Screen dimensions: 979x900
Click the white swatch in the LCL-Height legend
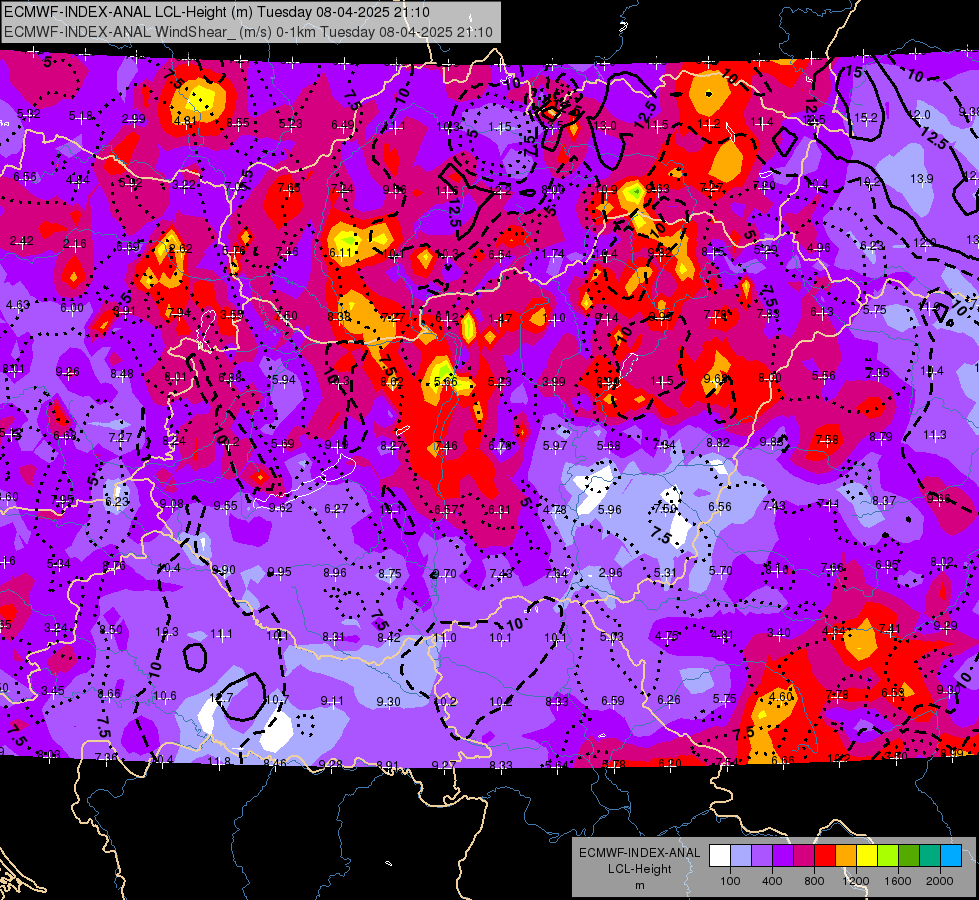tap(720, 856)
